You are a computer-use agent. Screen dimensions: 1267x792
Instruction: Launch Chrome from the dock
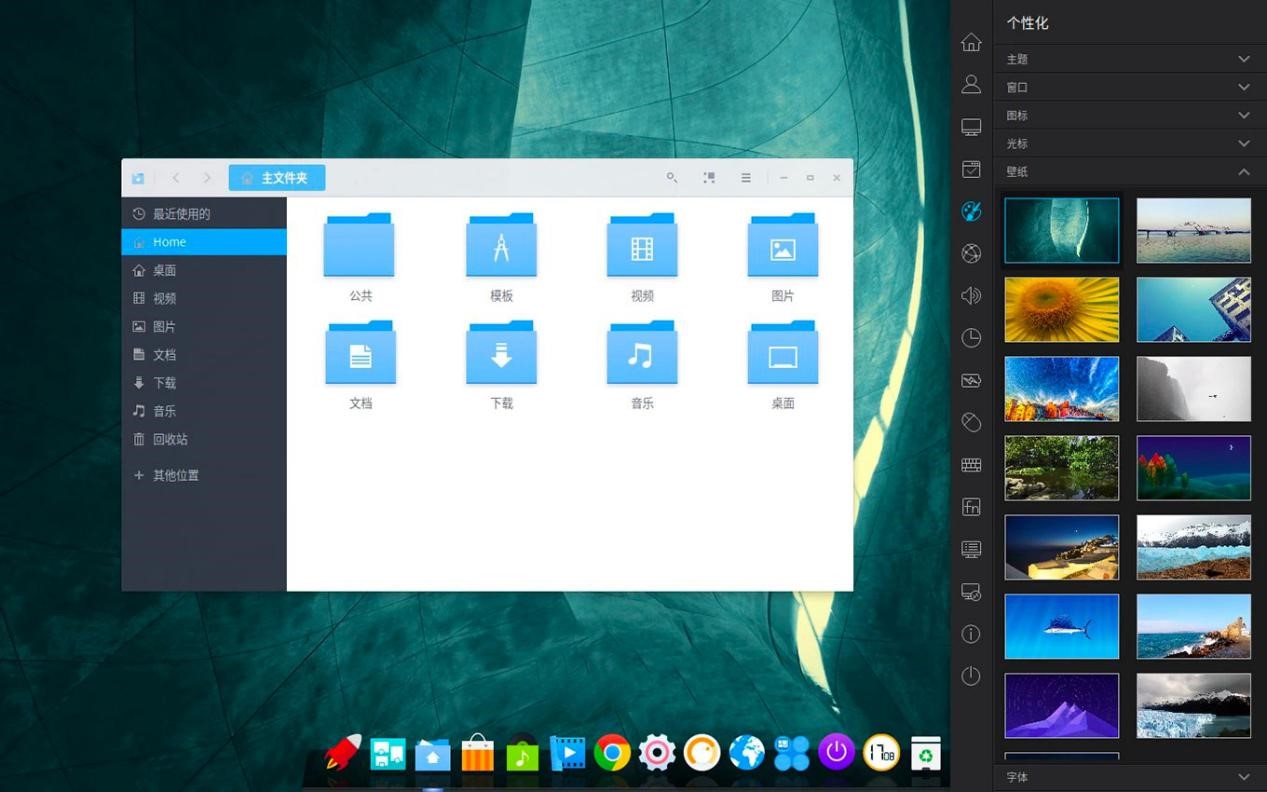pyautogui.click(x=612, y=753)
